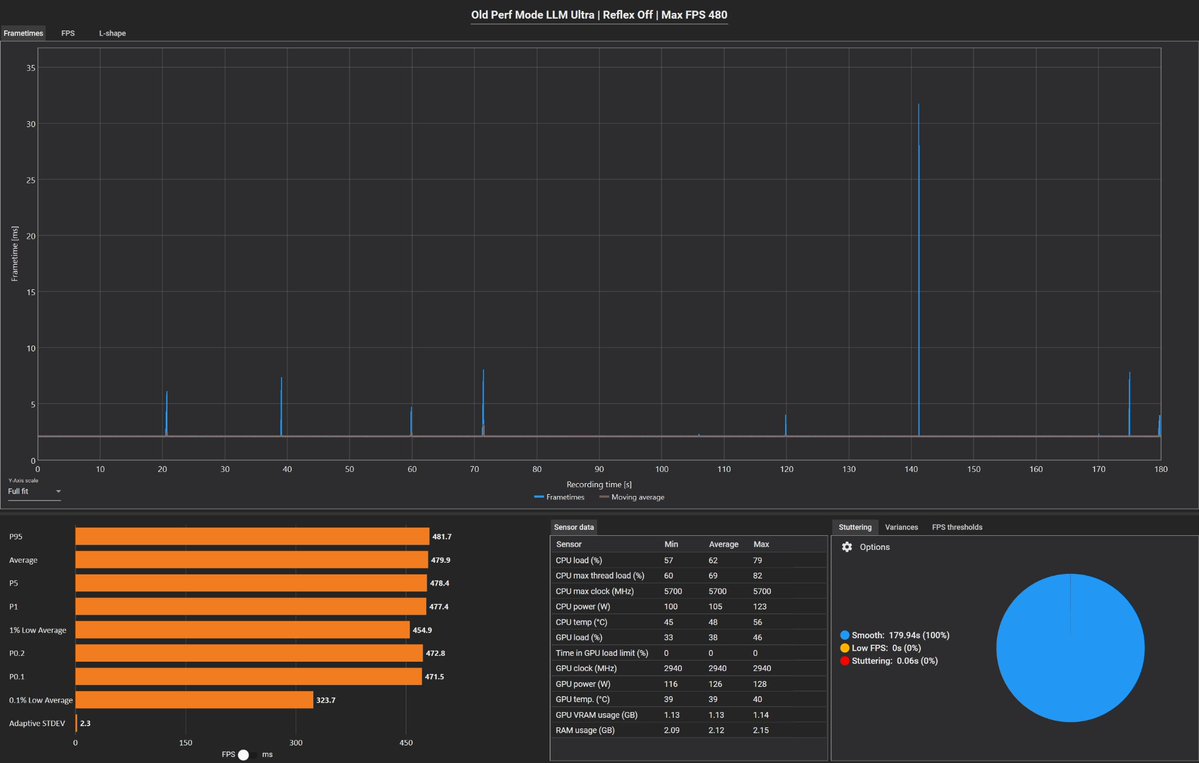
Task: Open the Frametimes tab
Action: click(x=23, y=33)
